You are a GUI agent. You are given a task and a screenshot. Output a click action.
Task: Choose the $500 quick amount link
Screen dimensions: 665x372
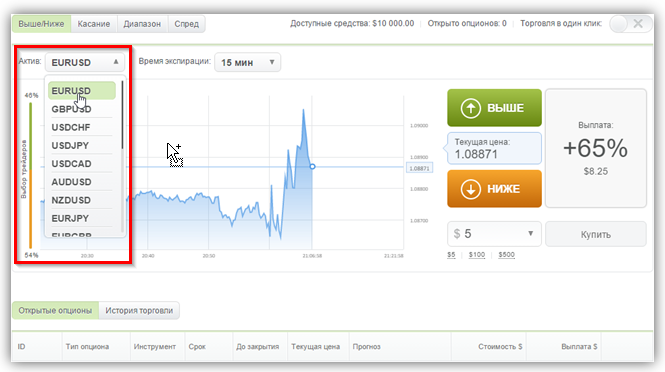click(x=506, y=255)
